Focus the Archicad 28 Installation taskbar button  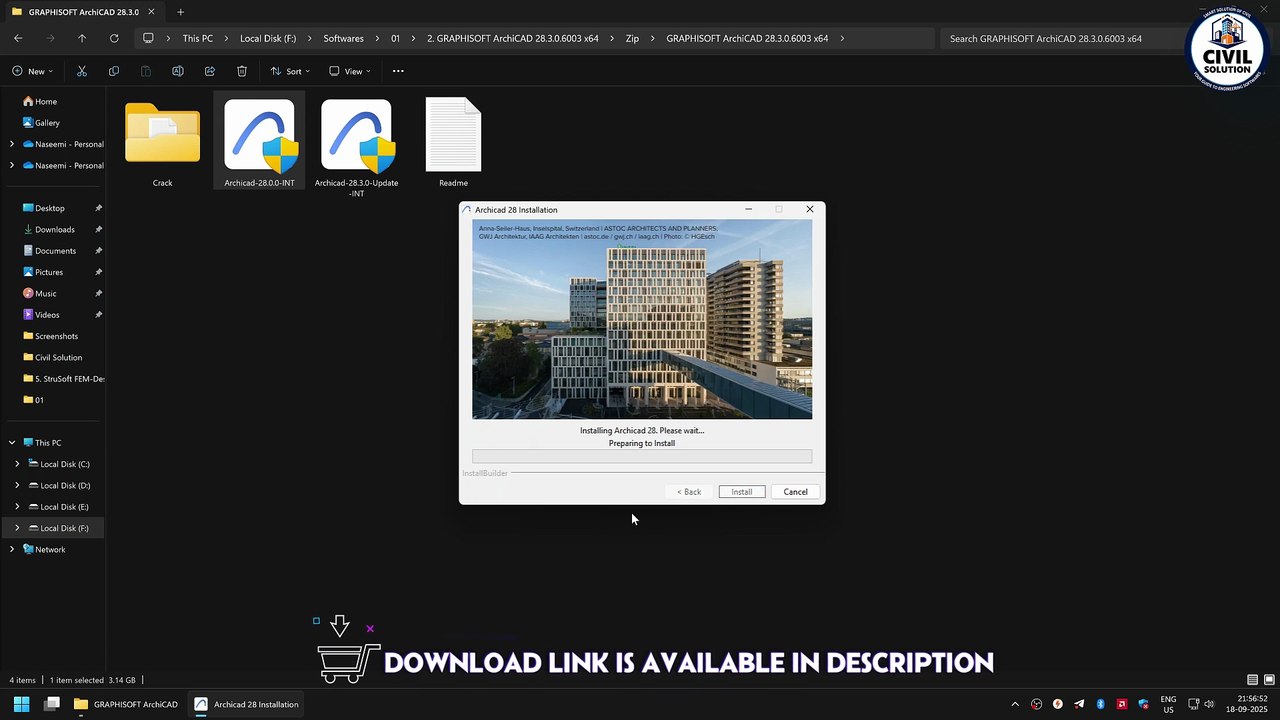[246, 704]
